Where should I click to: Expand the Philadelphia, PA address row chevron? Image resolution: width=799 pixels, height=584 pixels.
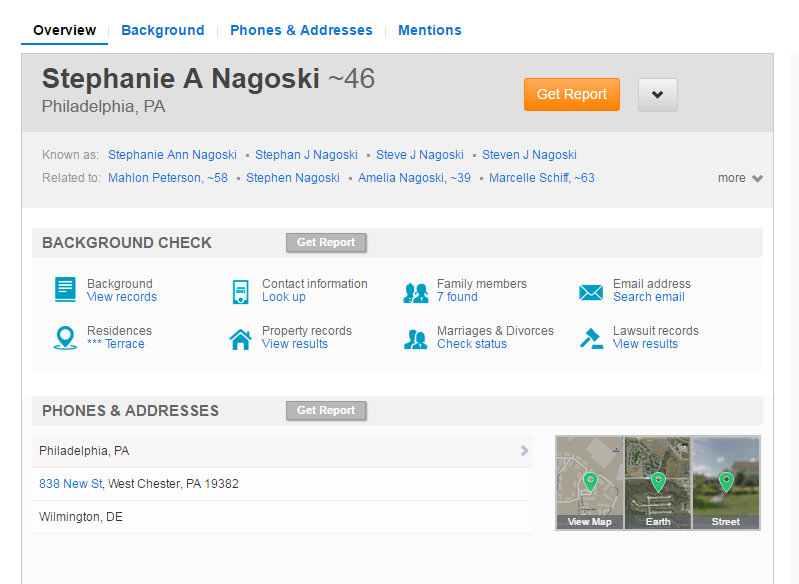pos(524,450)
